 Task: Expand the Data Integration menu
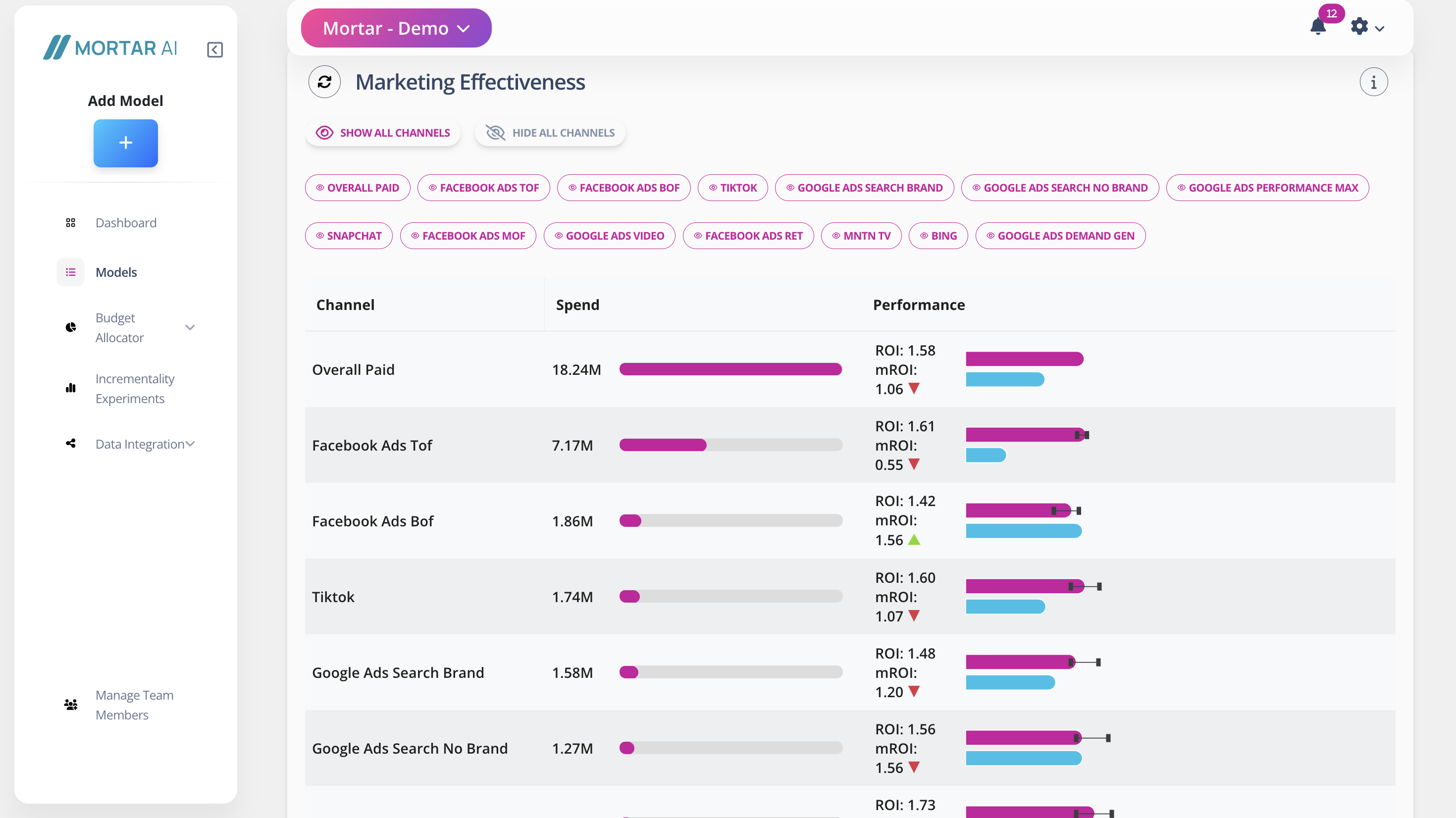click(x=191, y=444)
